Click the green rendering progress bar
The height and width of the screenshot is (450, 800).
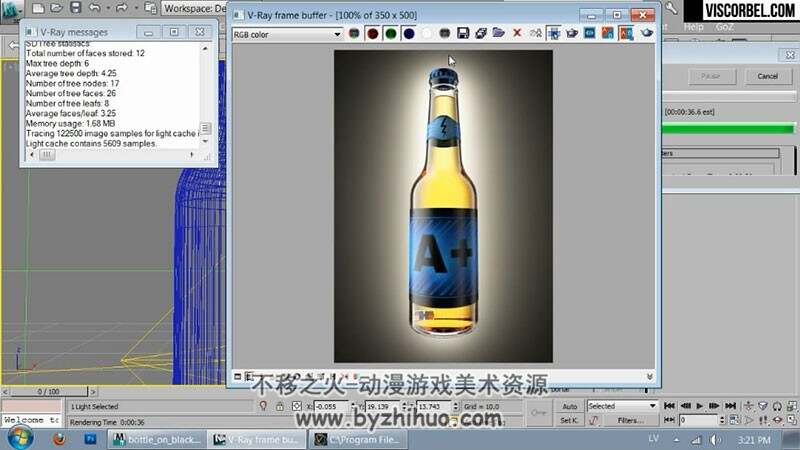[729, 129]
